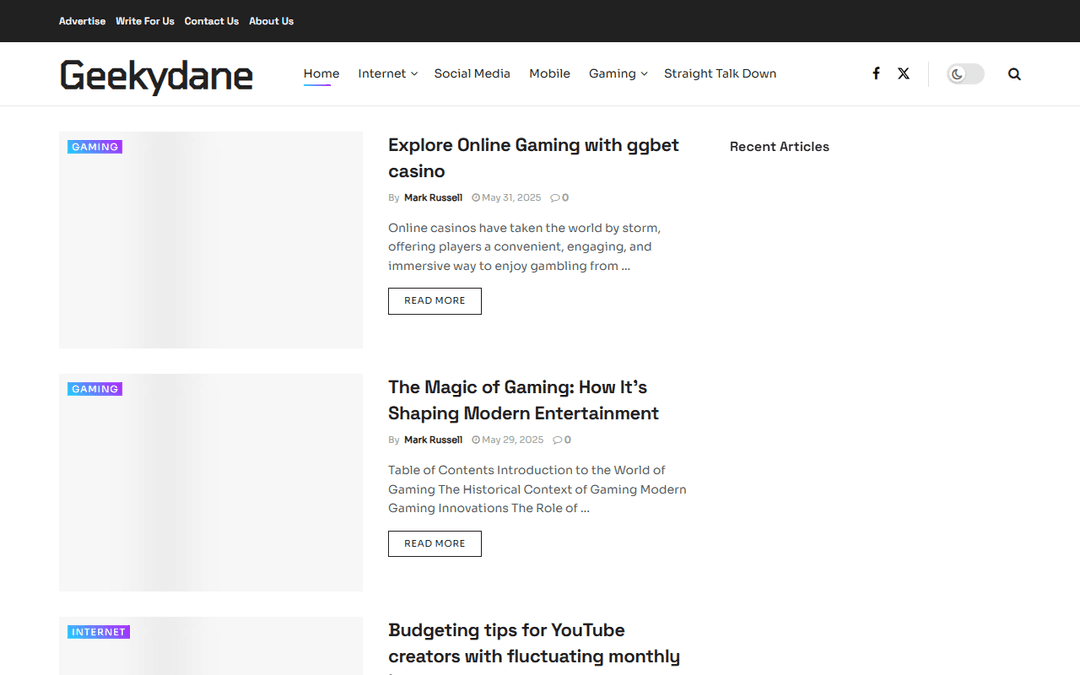Click the Write For Us link
This screenshot has height=675, width=1080.
(x=145, y=21)
